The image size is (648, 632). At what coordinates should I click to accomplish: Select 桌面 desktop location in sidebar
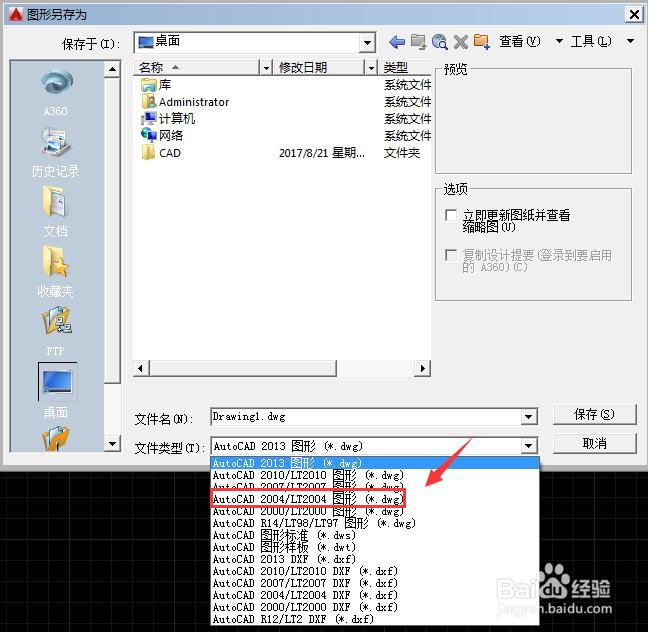[x=57, y=391]
